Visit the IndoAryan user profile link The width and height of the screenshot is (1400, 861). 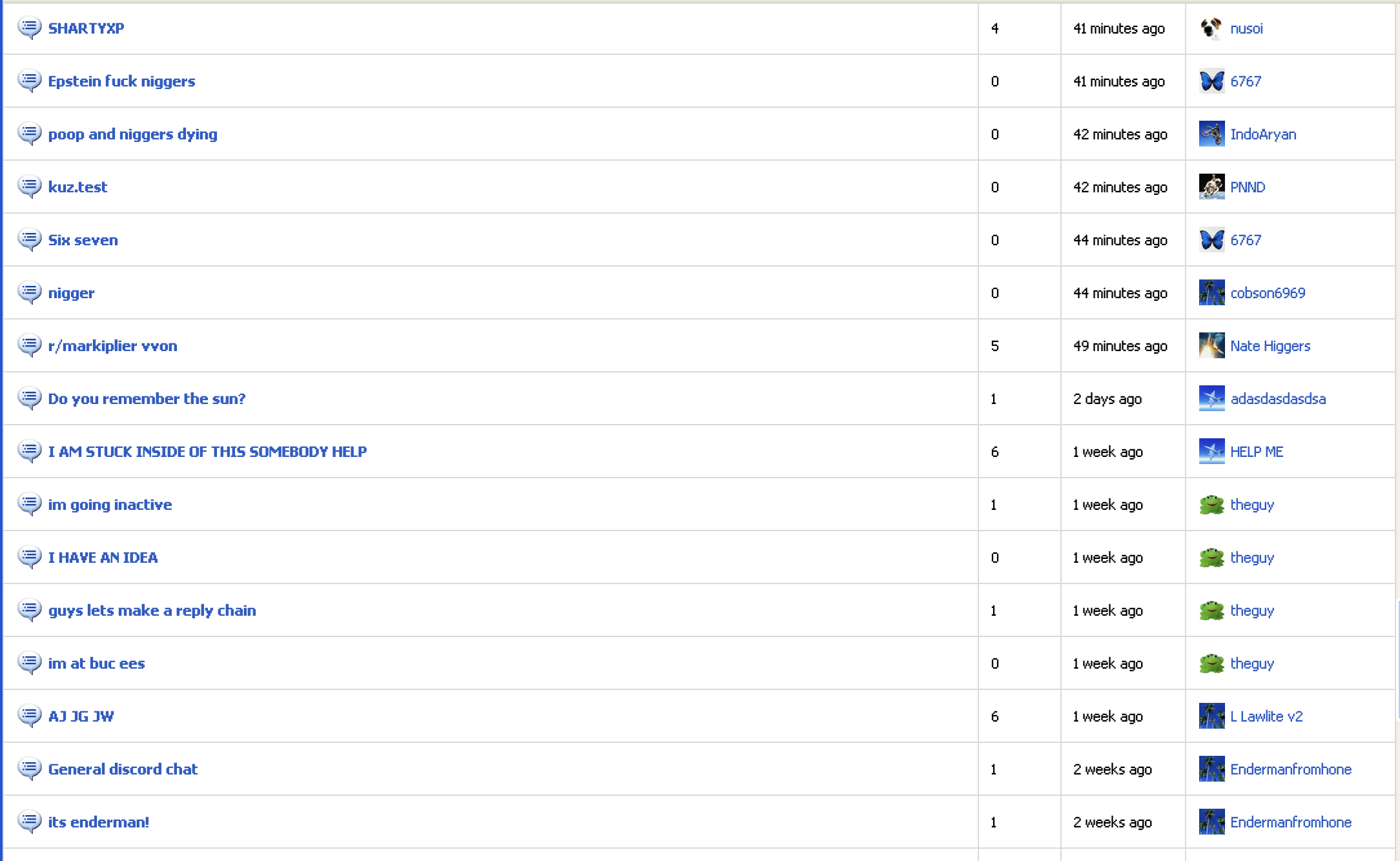pyautogui.click(x=1263, y=134)
